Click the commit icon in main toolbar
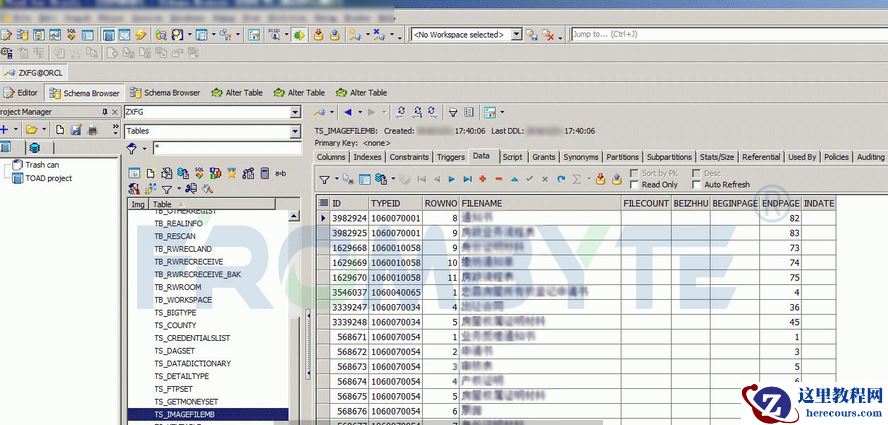The height and width of the screenshot is (425, 888). 320,35
